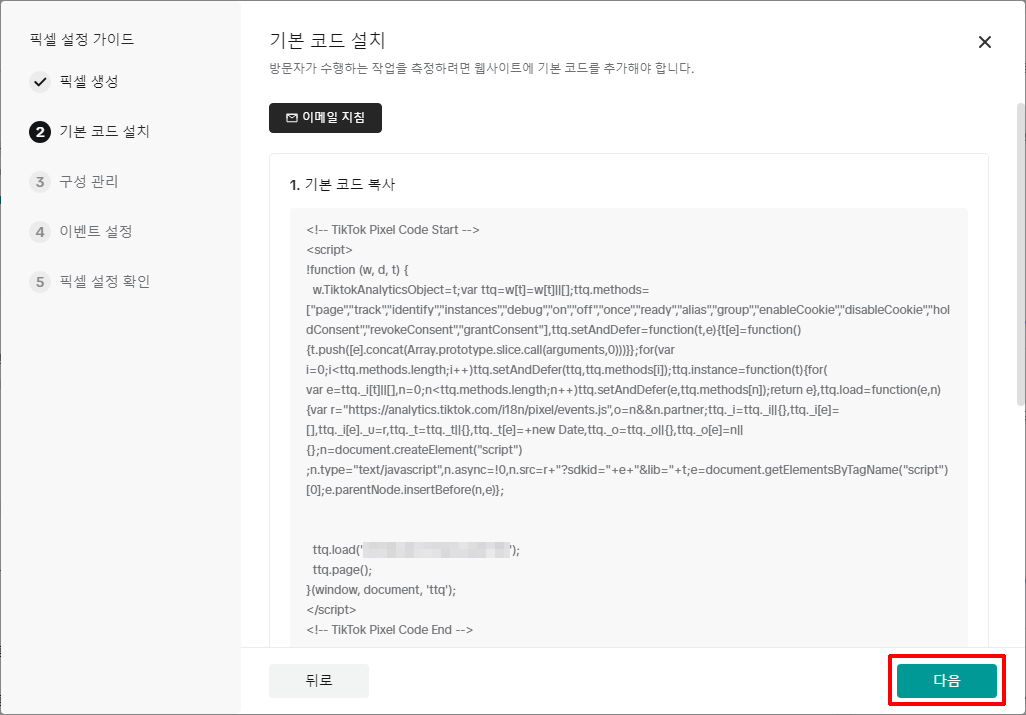Click the checkmark icon beside 픽셀 생성
Image resolution: width=1026 pixels, height=715 pixels.
40,82
